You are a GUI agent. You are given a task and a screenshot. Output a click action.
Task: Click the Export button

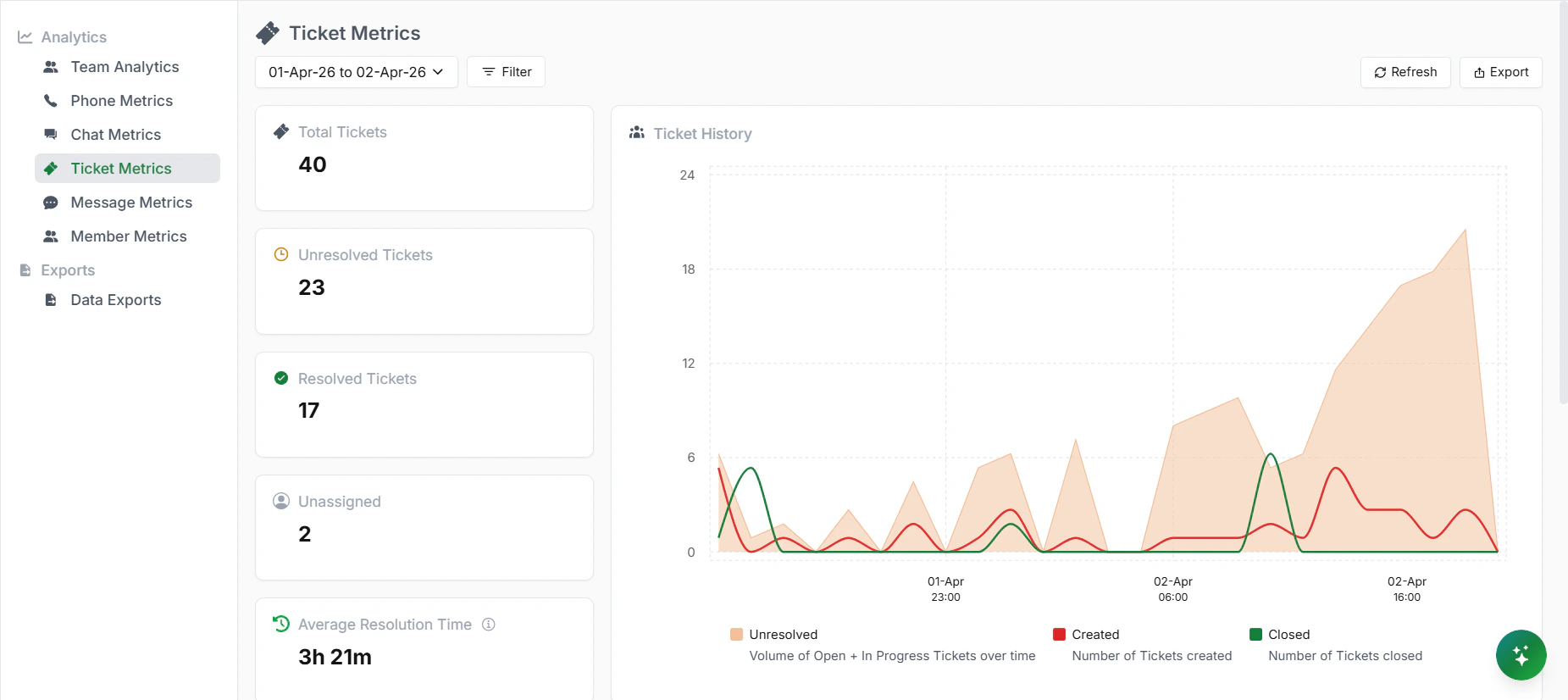point(1500,72)
